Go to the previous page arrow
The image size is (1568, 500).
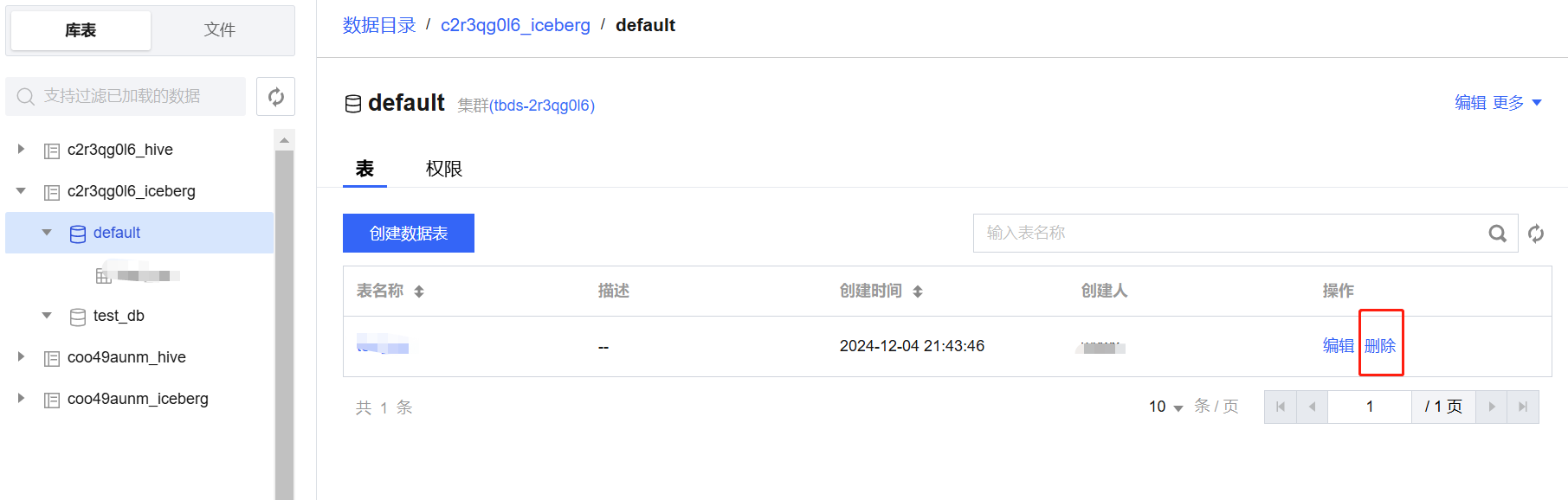coord(1312,407)
